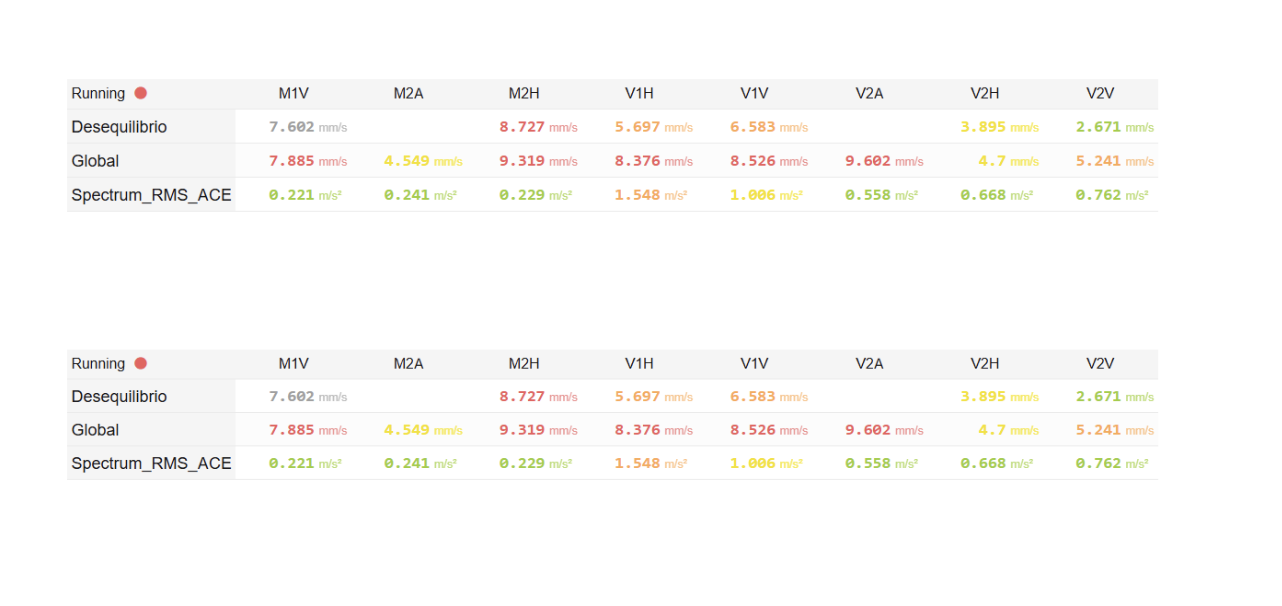The image size is (1282, 606).
Task: Click the 1.548 m/s² spectrum value in top table
Action: pyautogui.click(x=651, y=195)
